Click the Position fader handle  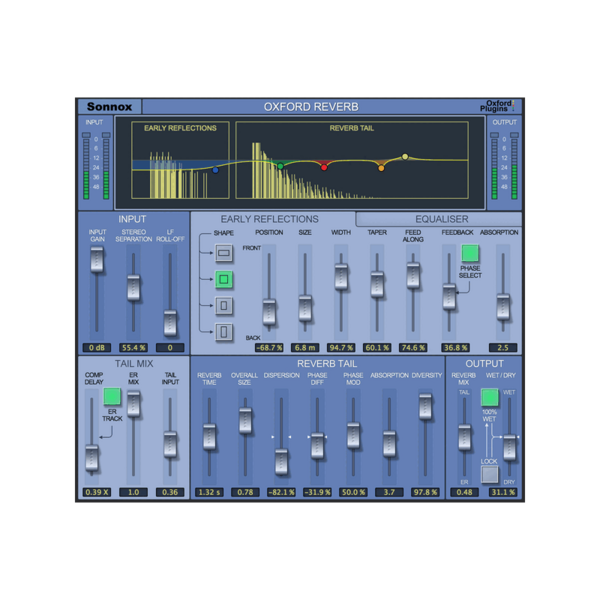[269, 312]
